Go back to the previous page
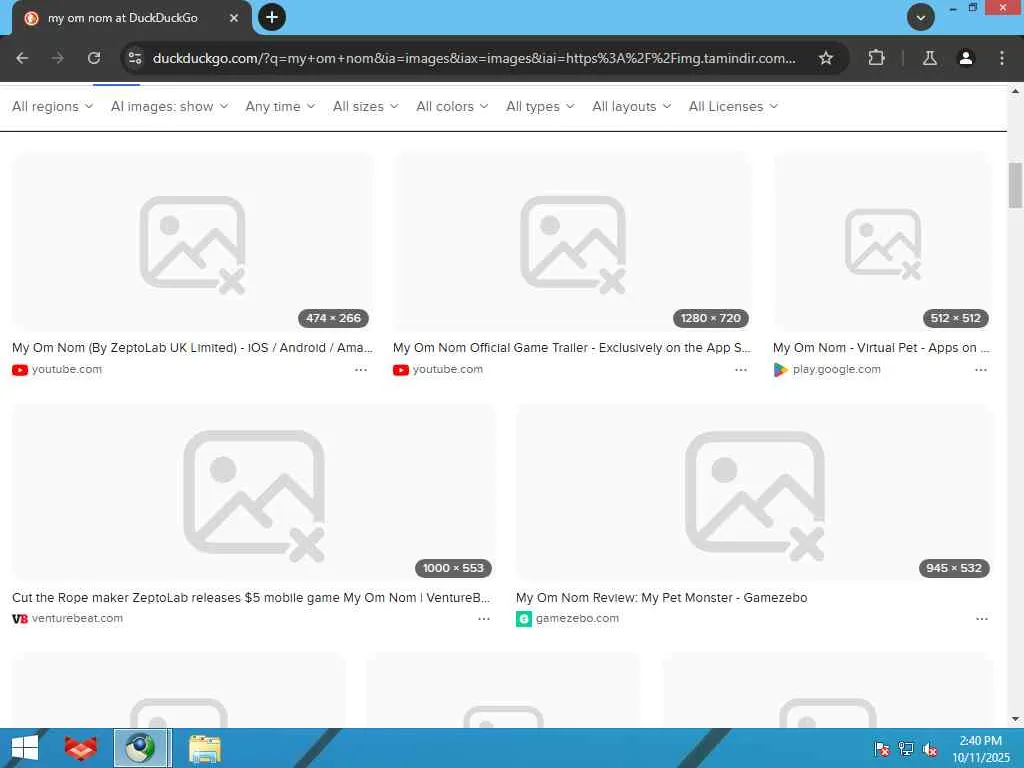The width and height of the screenshot is (1024, 768). pyautogui.click(x=22, y=58)
